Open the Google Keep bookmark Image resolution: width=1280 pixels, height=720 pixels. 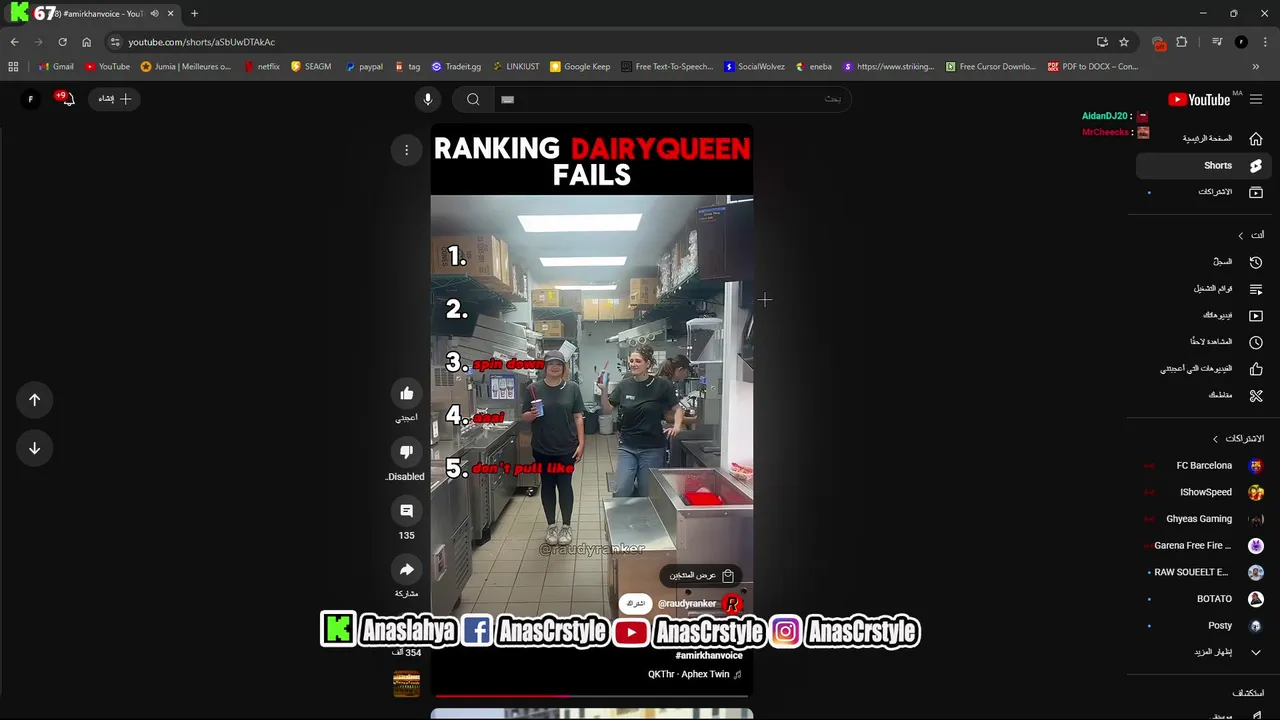pos(580,67)
